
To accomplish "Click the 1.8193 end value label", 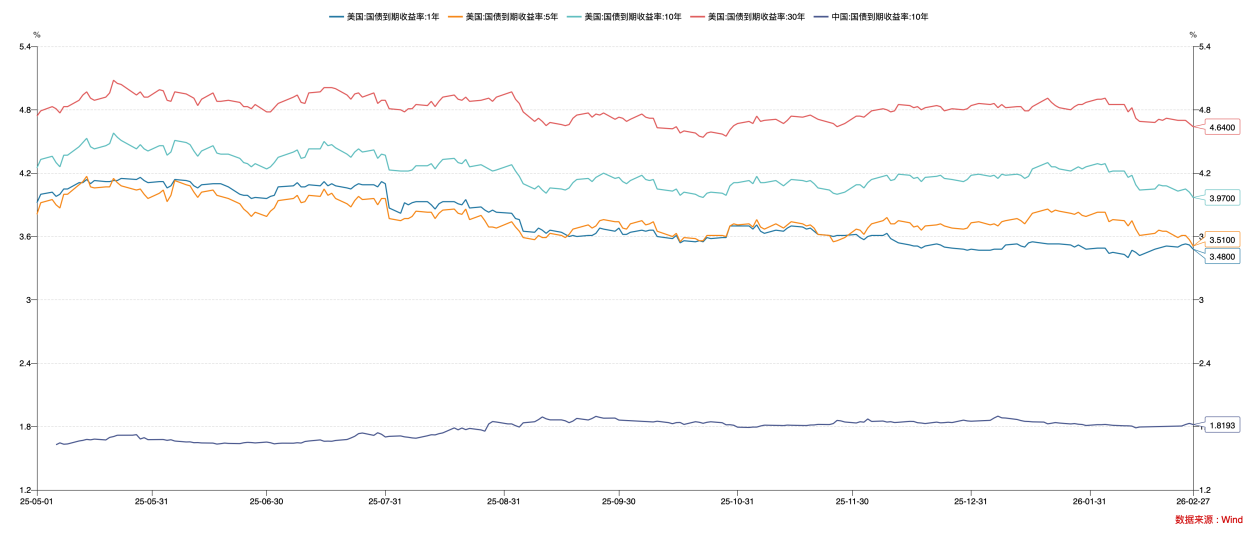I will coord(1223,425).
